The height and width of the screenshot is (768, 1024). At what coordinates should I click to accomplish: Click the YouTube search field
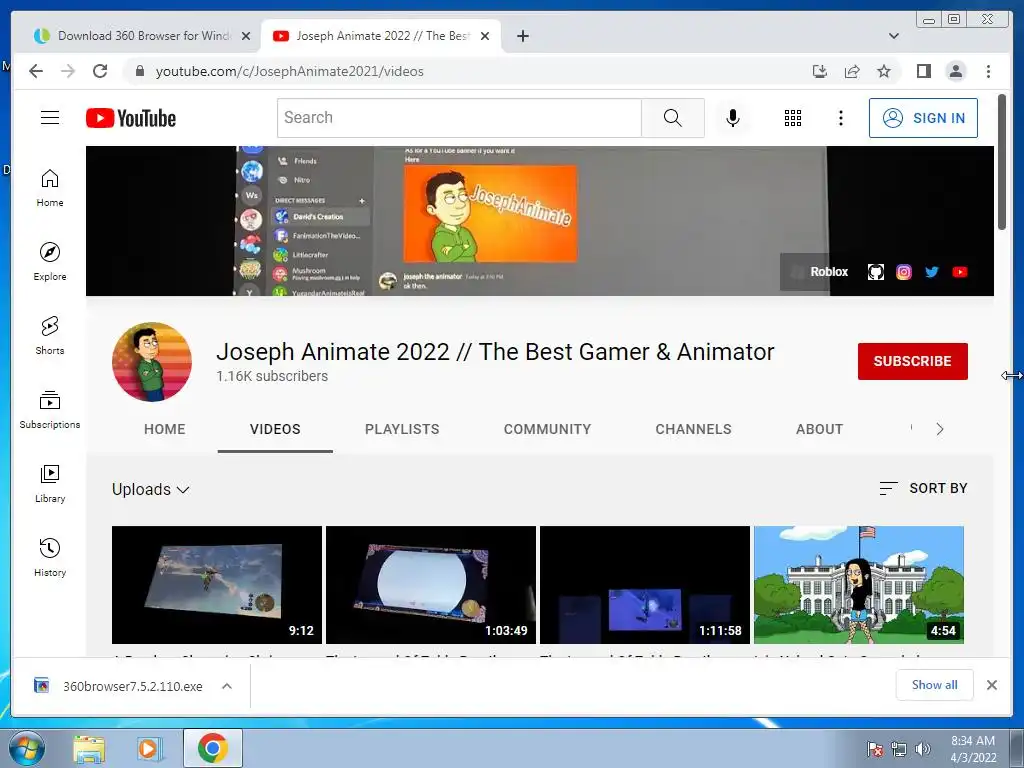point(459,118)
